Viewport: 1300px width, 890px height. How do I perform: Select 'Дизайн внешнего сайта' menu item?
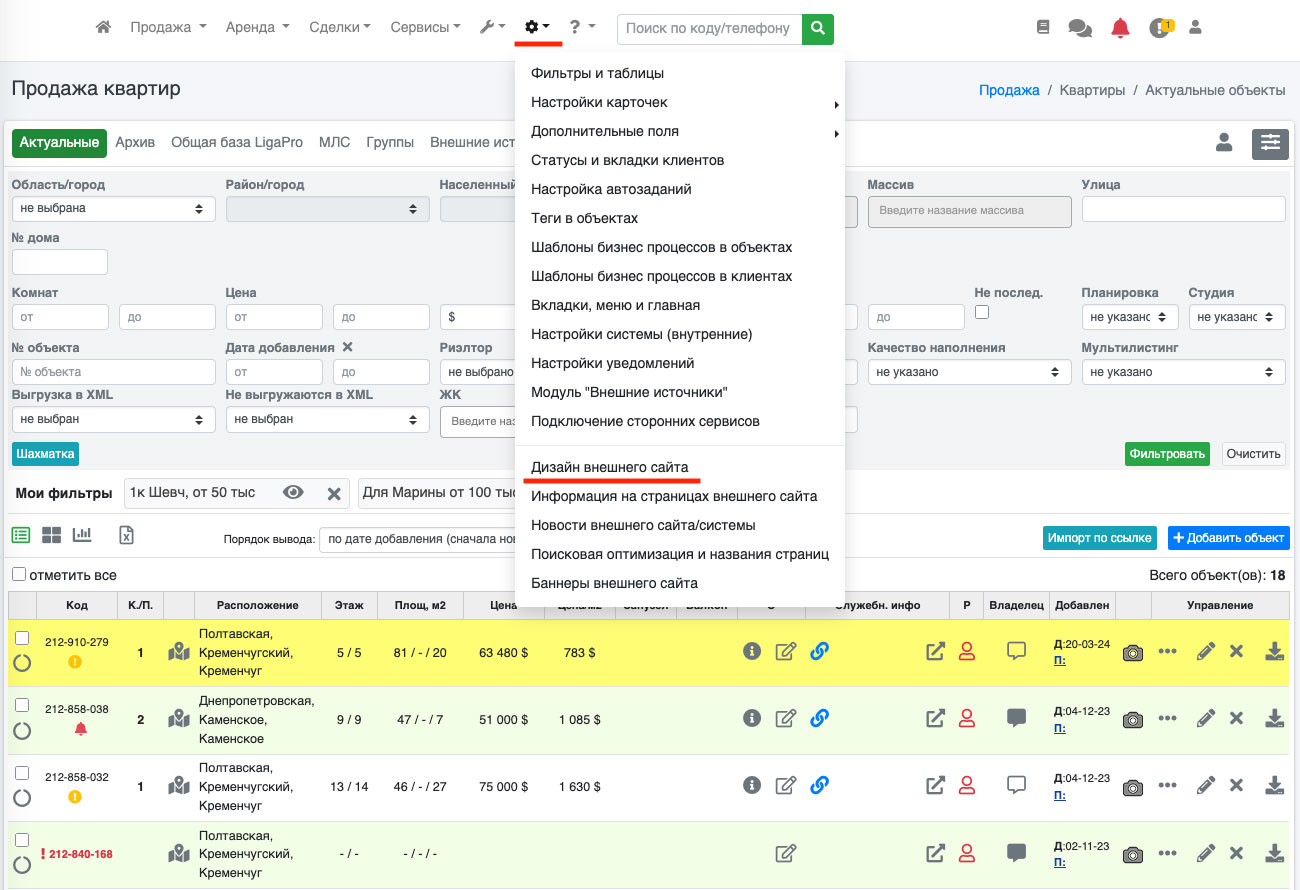tap(609, 467)
